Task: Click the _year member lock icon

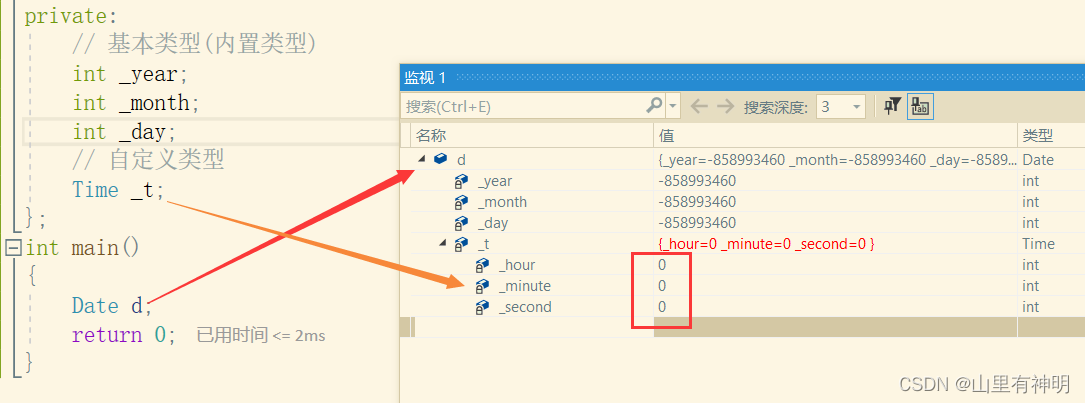Action: 462,181
